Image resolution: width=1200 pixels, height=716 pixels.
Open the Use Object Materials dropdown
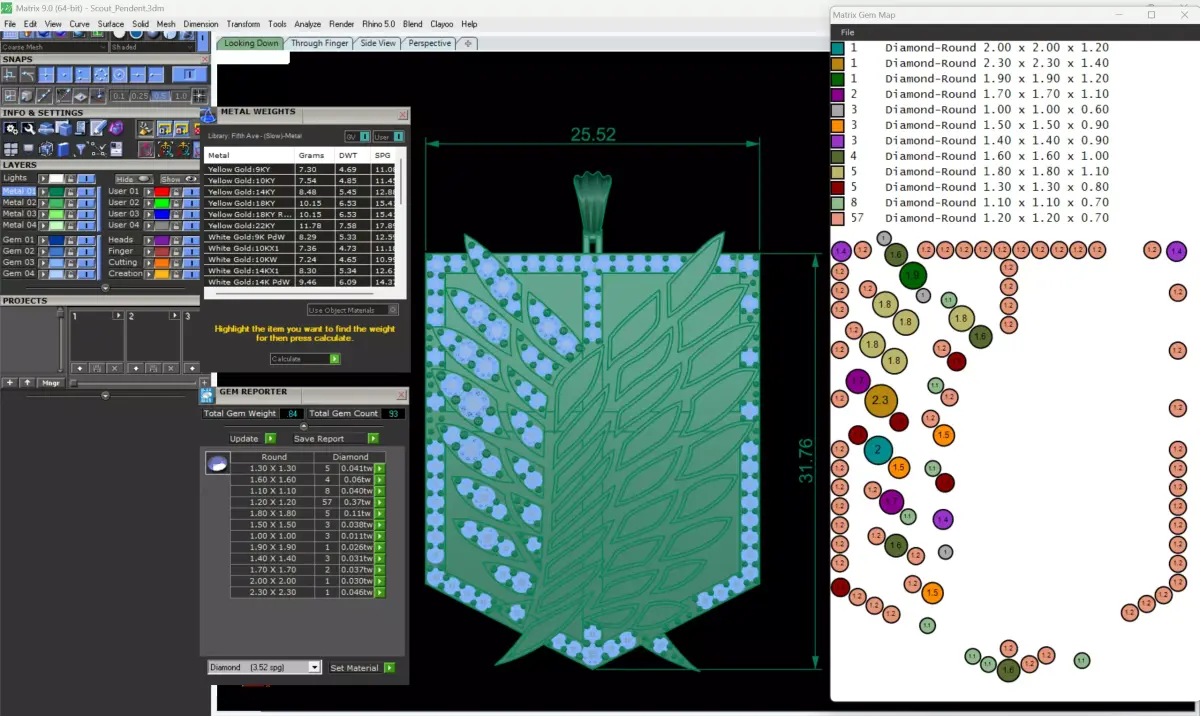(353, 310)
